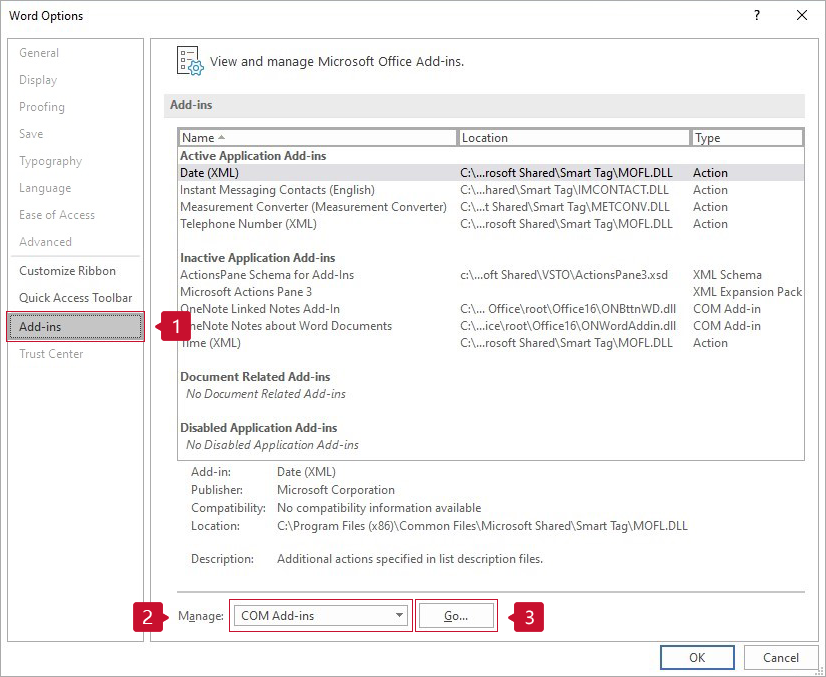Select Instant Messaging Contacts (English) add-in
This screenshot has height=677, width=826.
click(277, 190)
